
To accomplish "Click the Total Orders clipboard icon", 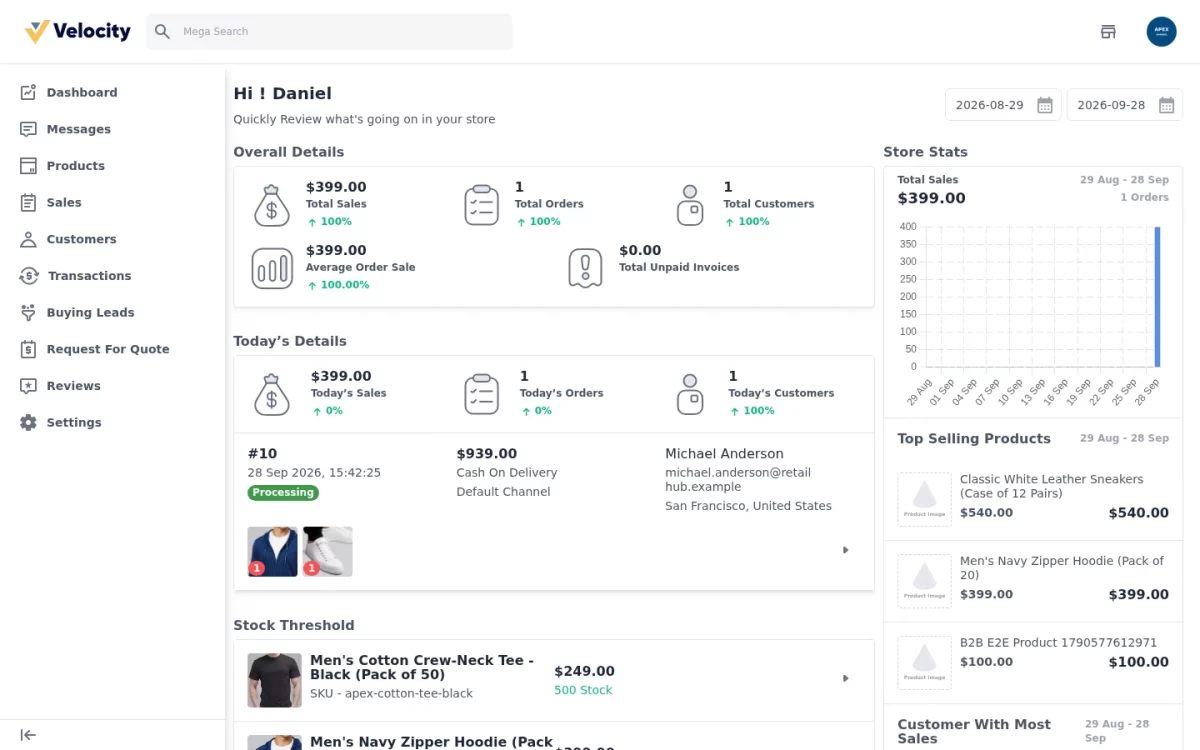I will [x=482, y=205].
